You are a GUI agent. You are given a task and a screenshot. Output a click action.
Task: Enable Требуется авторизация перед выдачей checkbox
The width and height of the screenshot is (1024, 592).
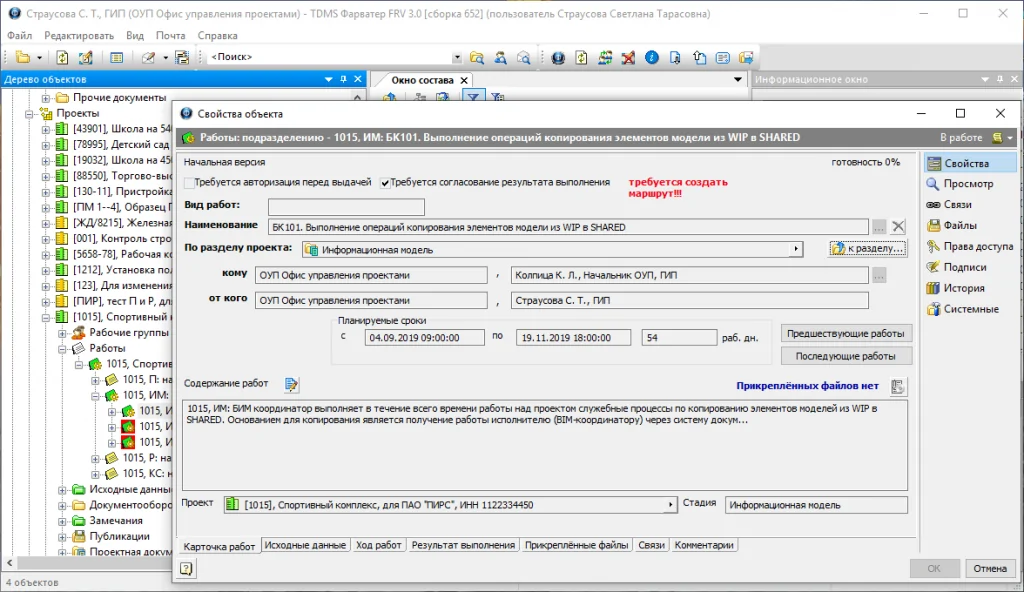pos(189,183)
